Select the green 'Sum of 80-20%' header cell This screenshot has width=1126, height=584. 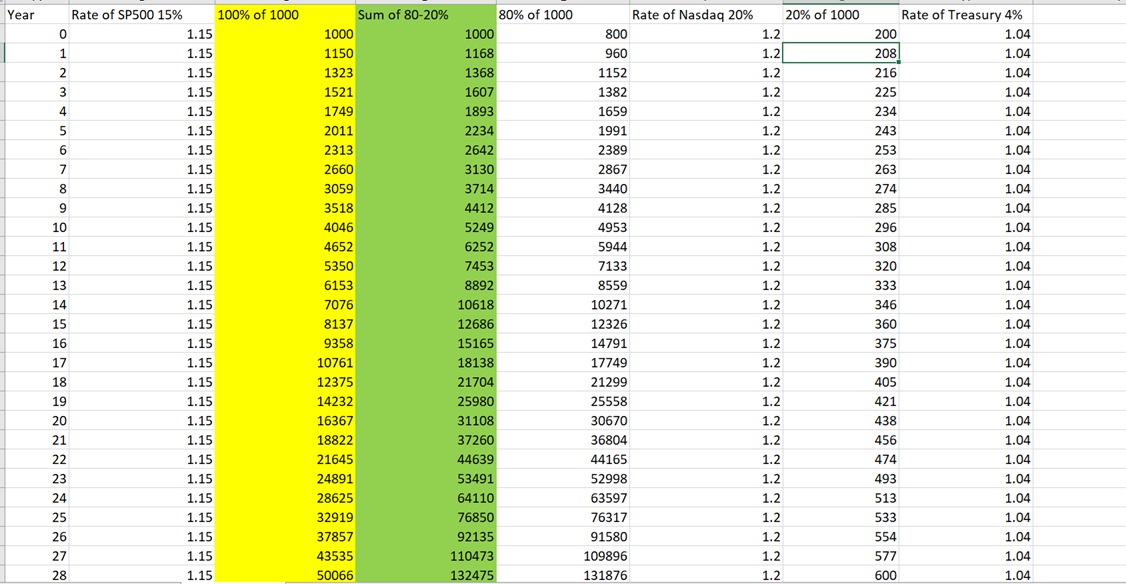(x=425, y=15)
